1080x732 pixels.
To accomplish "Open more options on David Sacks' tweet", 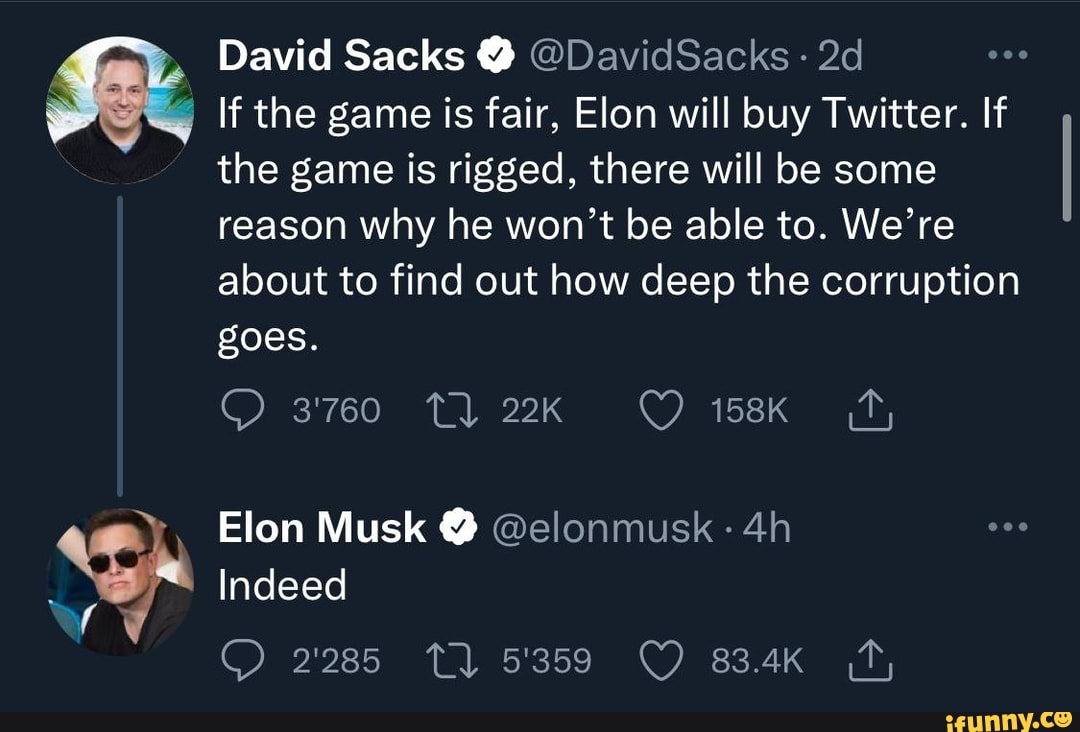I will coord(1009,56).
